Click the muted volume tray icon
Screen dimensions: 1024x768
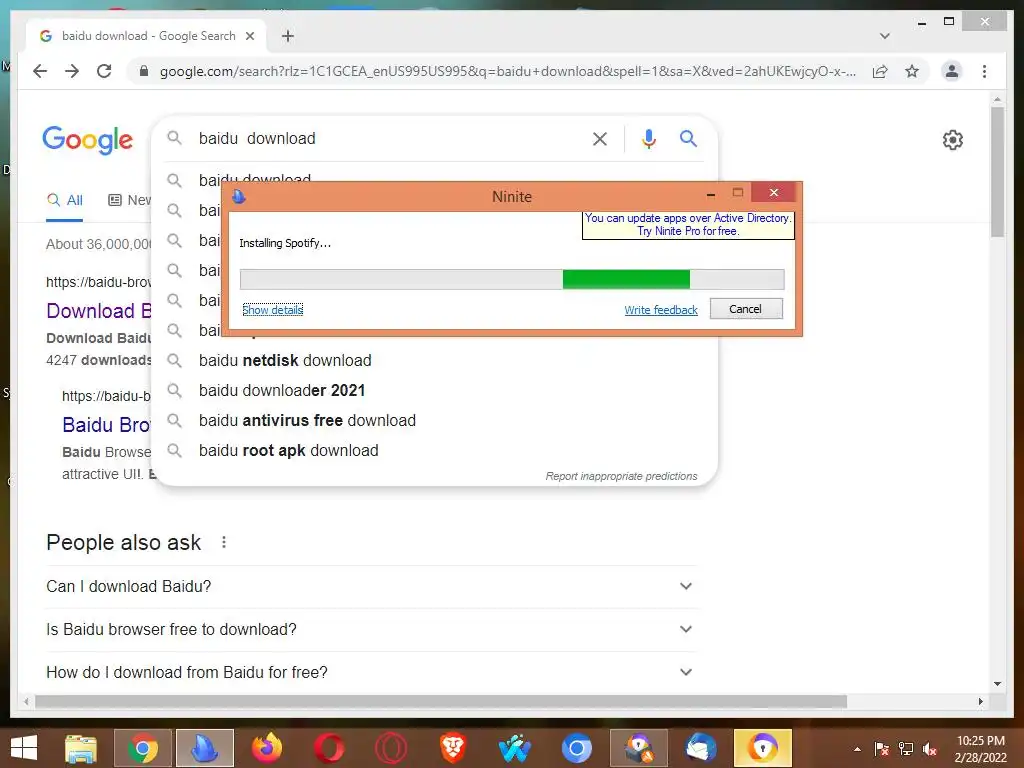(930, 749)
